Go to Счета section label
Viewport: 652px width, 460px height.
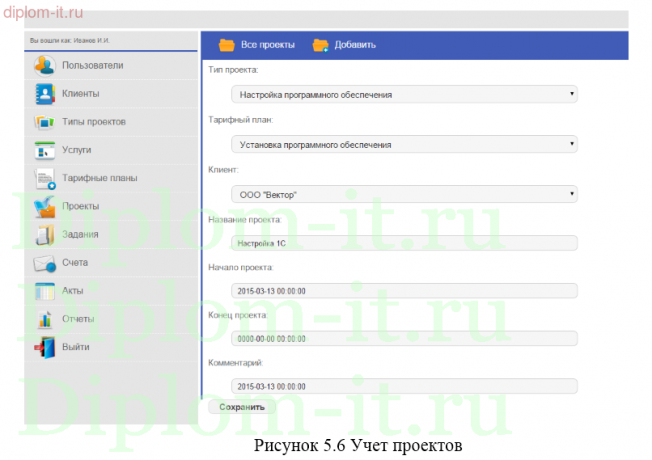(75, 262)
